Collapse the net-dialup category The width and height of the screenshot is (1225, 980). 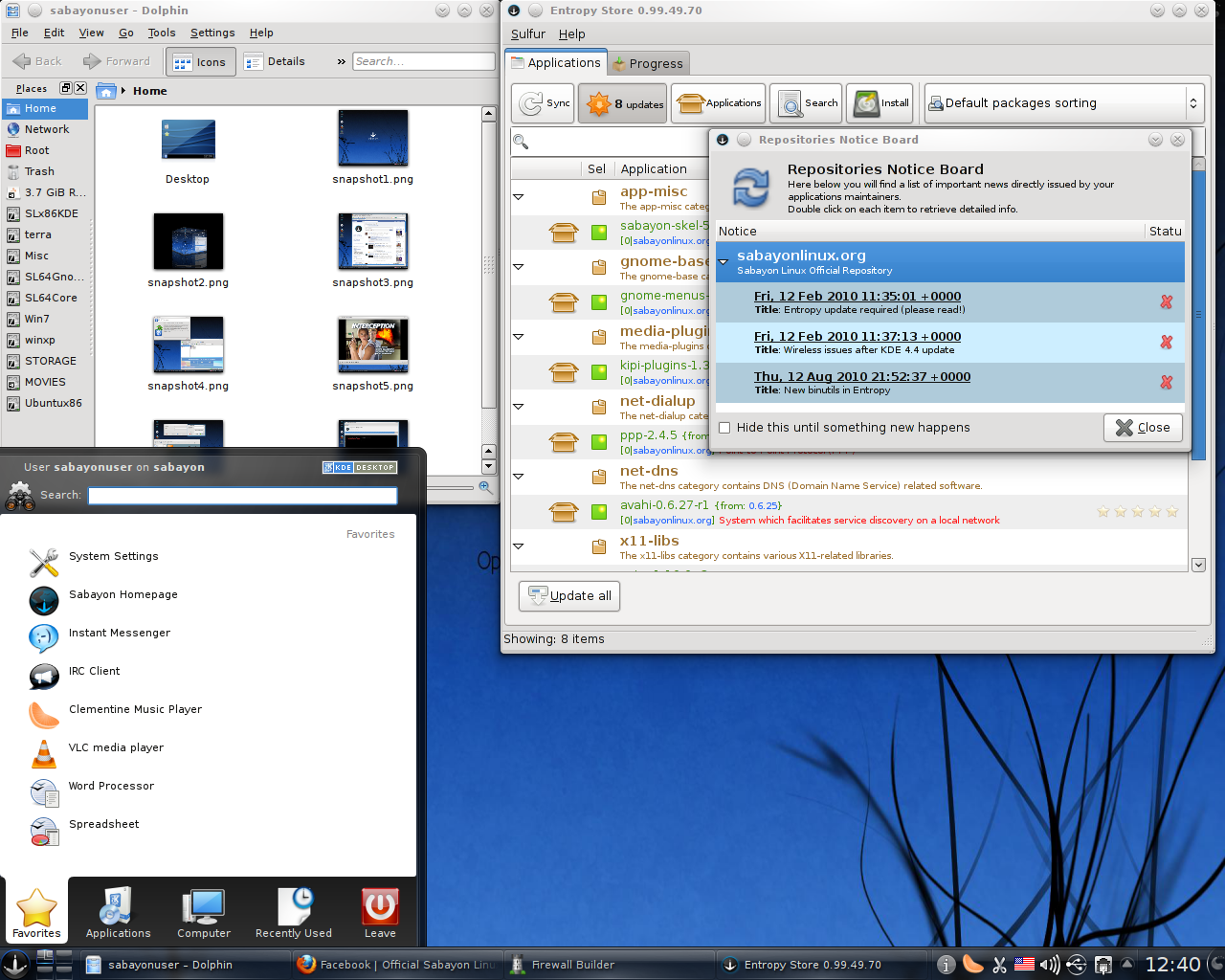(519, 407)
